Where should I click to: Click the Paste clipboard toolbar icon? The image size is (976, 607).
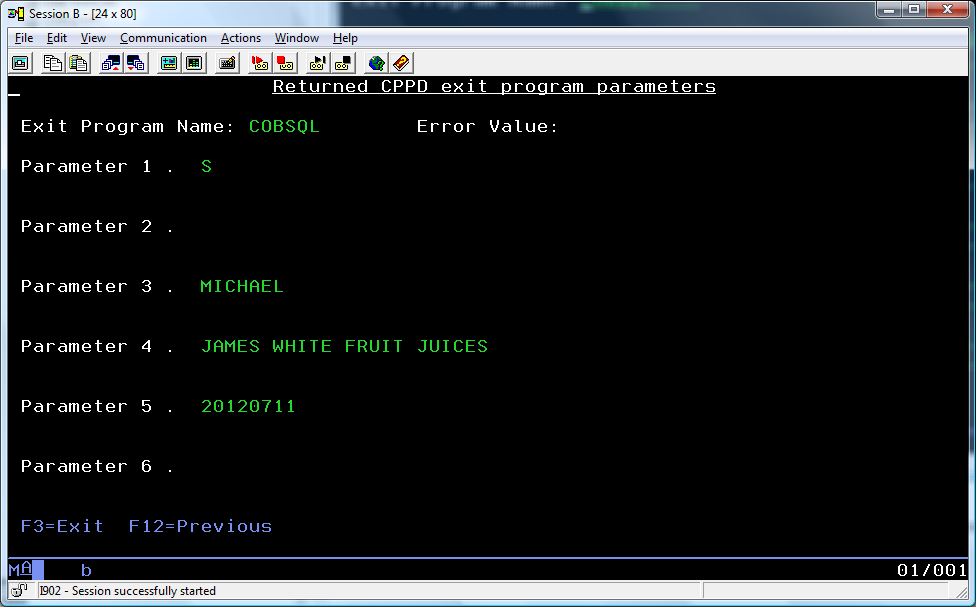click(x=78, y=63)
